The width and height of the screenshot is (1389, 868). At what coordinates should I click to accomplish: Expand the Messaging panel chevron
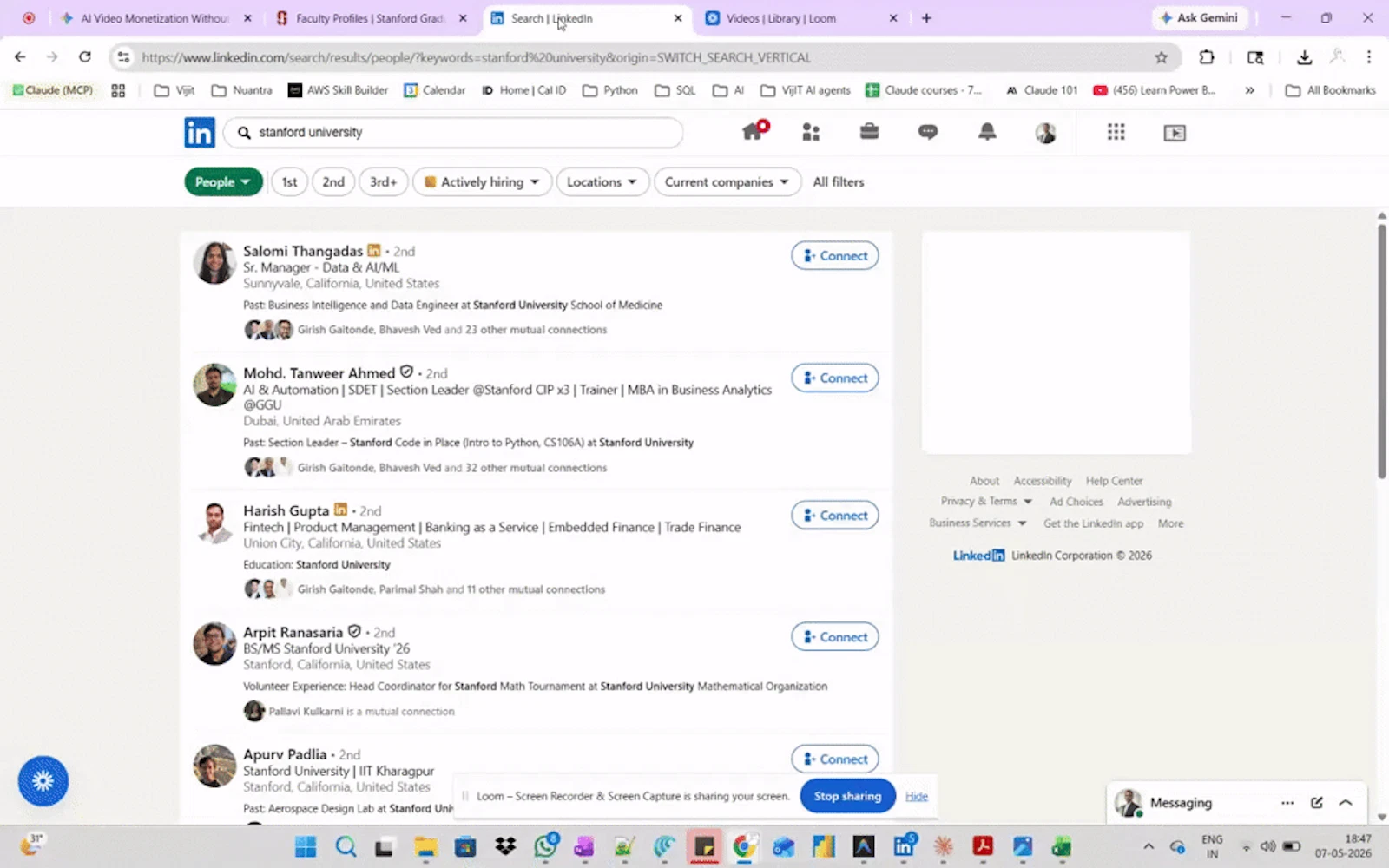coord(1346,803)
